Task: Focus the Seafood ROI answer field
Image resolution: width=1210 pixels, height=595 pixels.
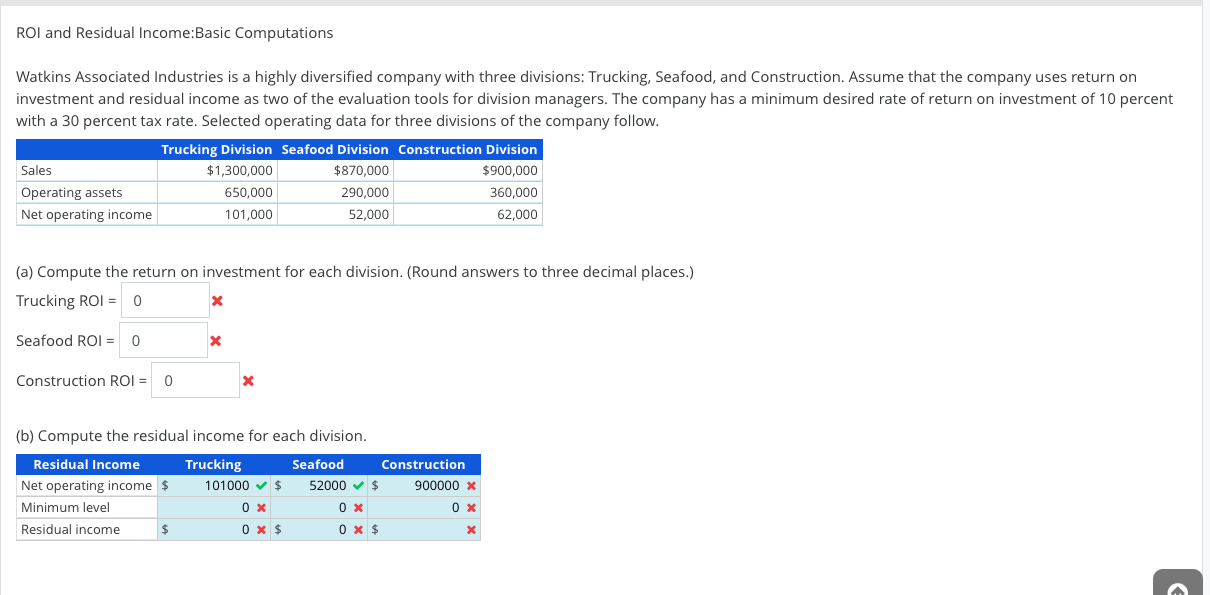Action: 164,340
